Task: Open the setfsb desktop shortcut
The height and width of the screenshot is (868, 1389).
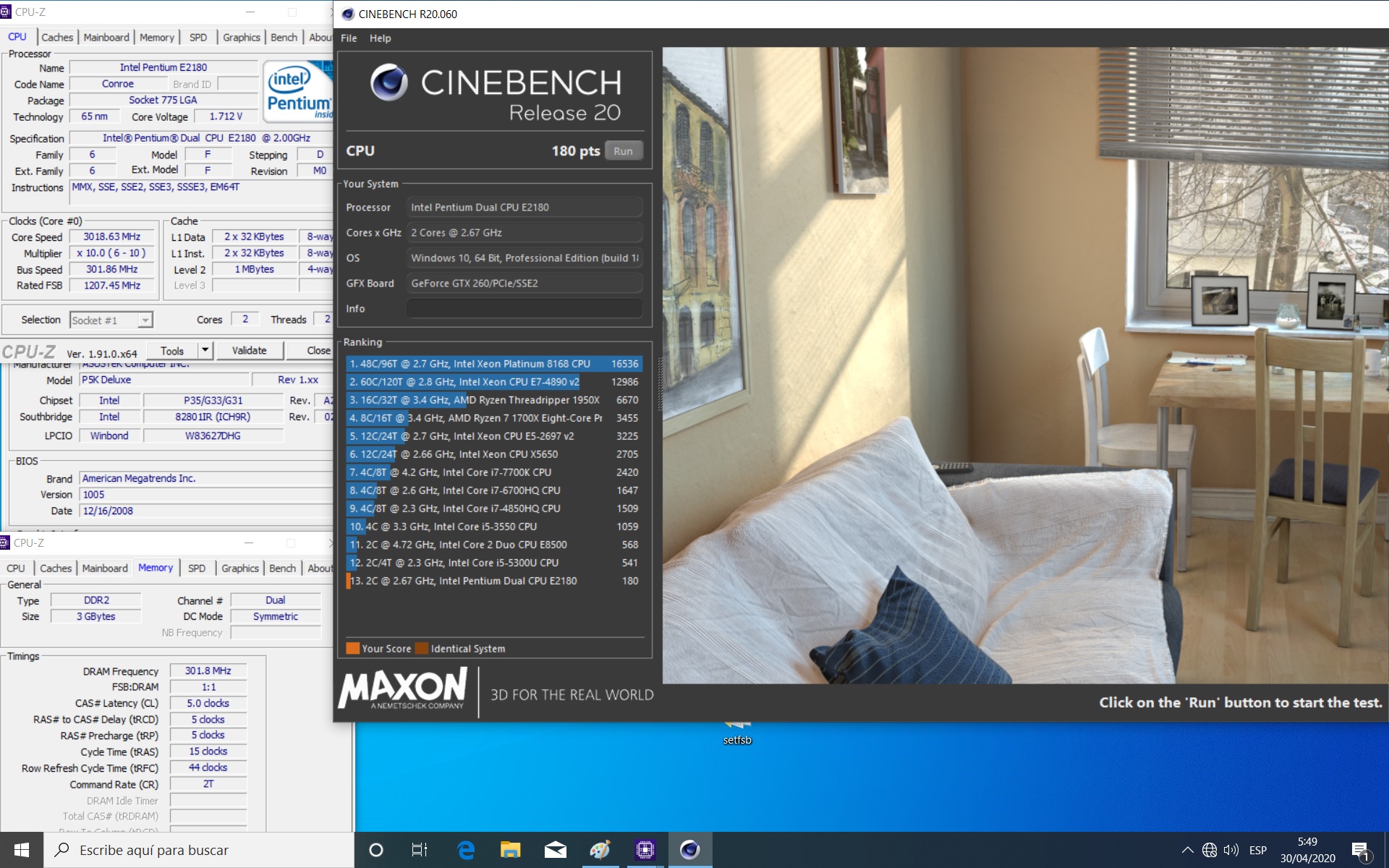Action: click(737, 733)
